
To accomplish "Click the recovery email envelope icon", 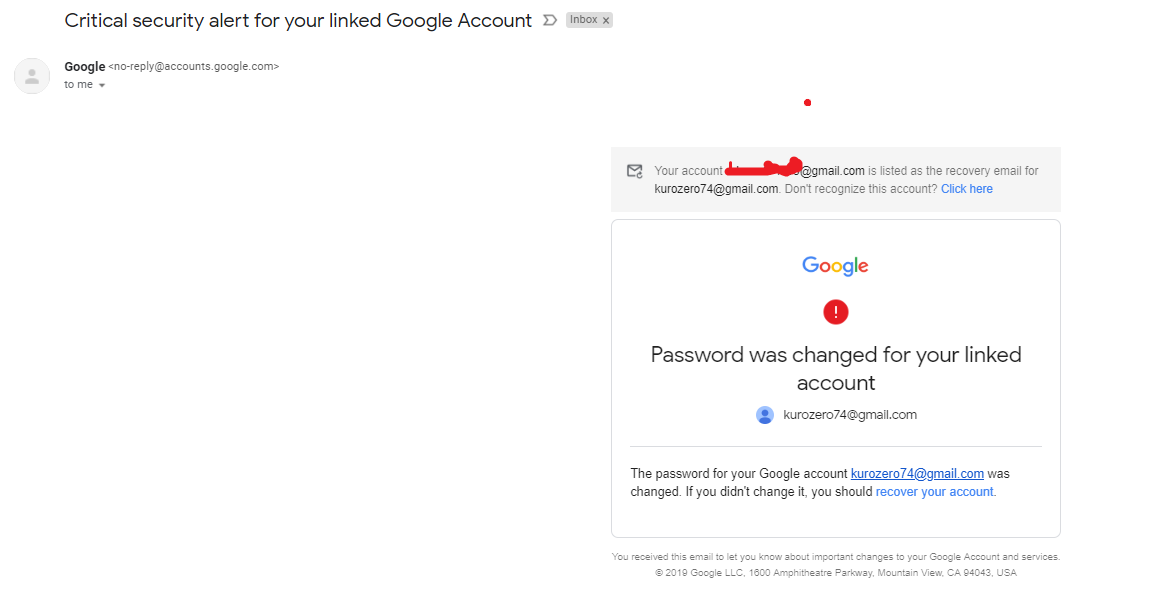I will 635,172.
